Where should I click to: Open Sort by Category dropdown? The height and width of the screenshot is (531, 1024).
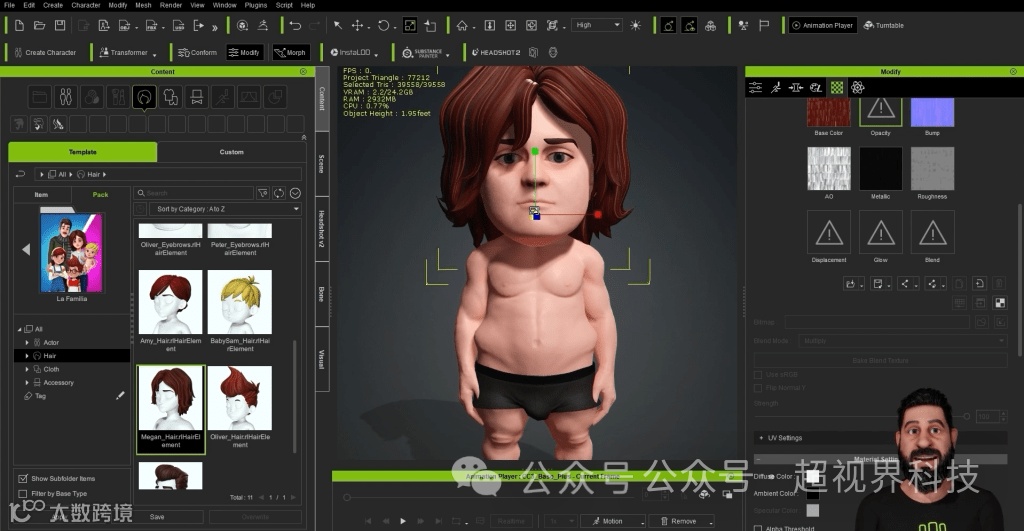click(x=226, y=209)
